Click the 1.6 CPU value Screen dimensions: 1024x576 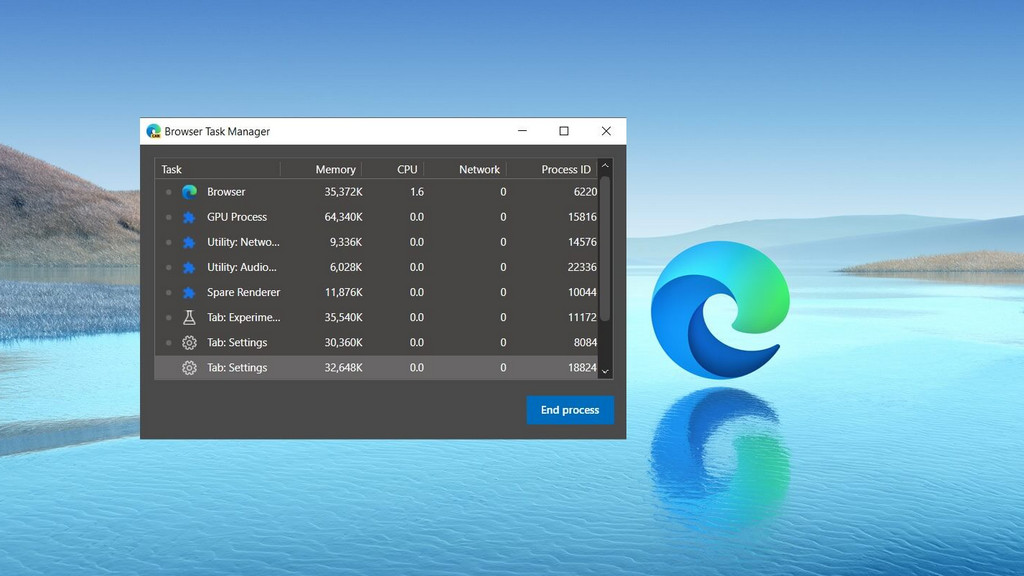pos(417,192)
